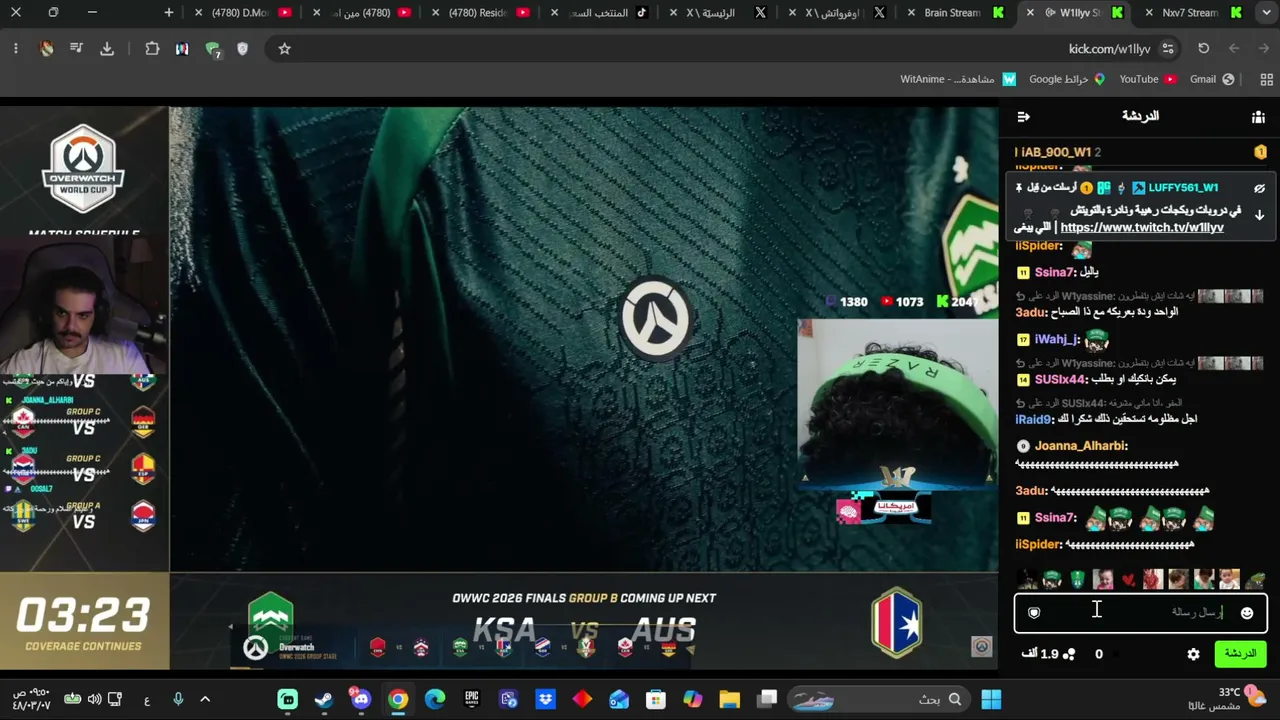The width and height of the screenshot is (1280, 720).
Task: Hide the pinned message in chat
Action: (x=1259, y=188)
